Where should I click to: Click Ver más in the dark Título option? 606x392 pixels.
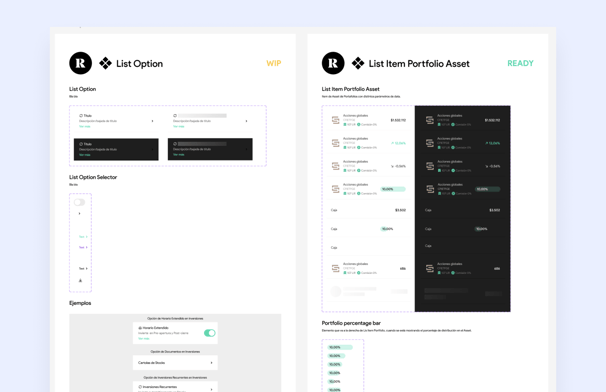coord(85,155)
